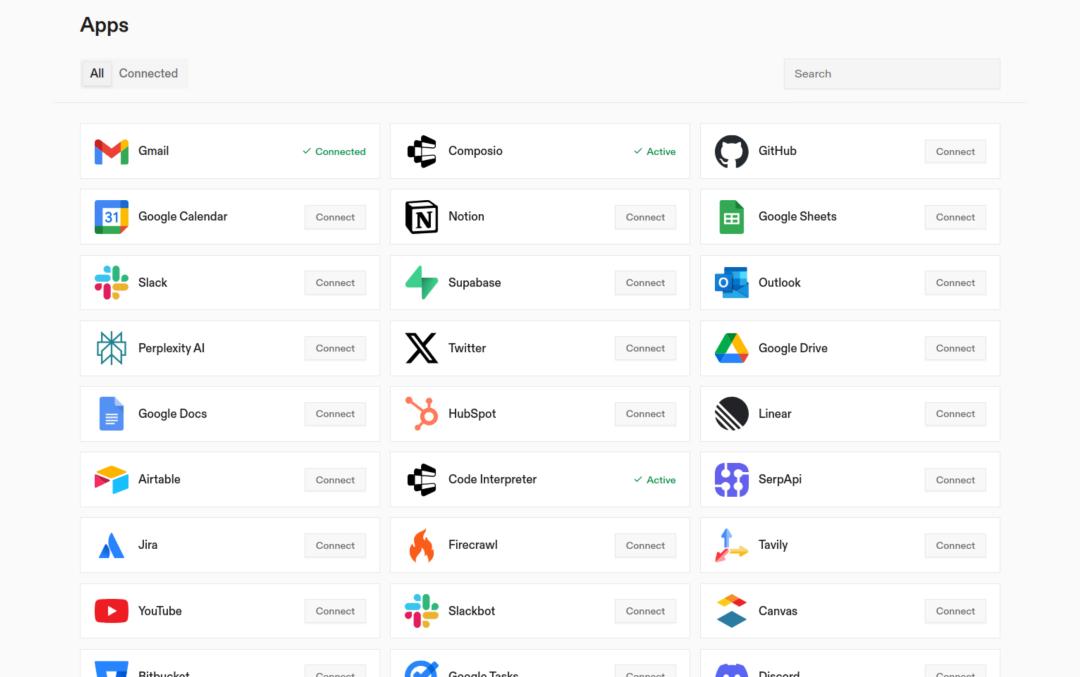Click Code Interpreter Active status
The image size is (1080, 677).
click(x=654, y=480)
